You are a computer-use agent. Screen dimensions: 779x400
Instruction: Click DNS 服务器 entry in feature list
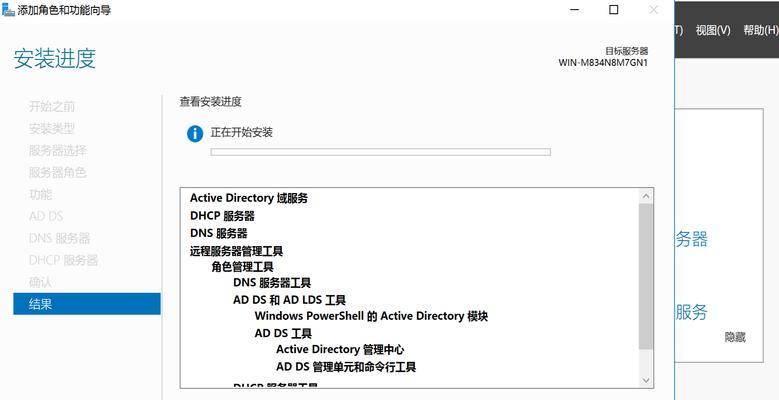219,233
